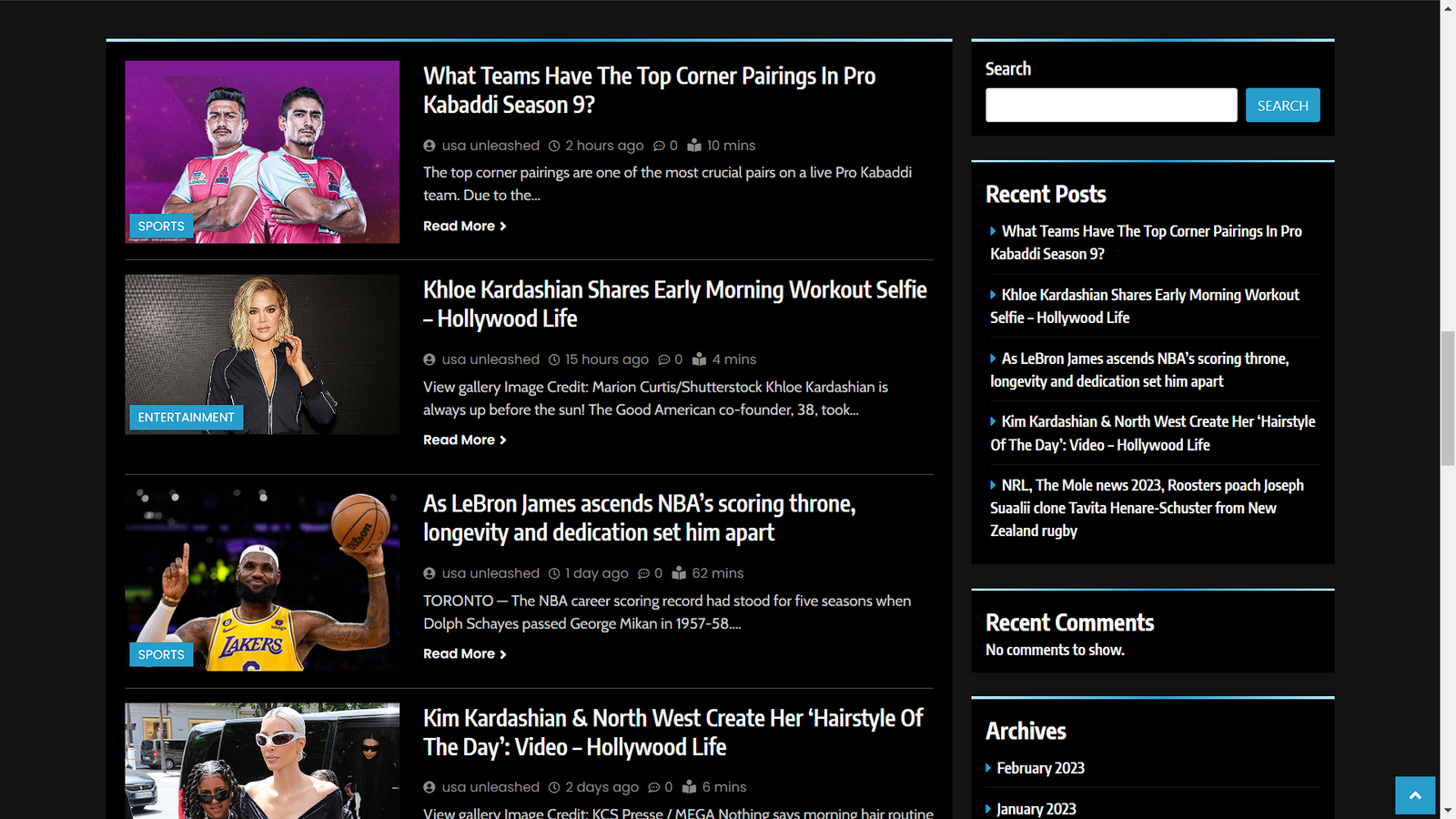Click '15 hours ago' timestamp
The image size is (1456, 819).
tap(607, 359)
